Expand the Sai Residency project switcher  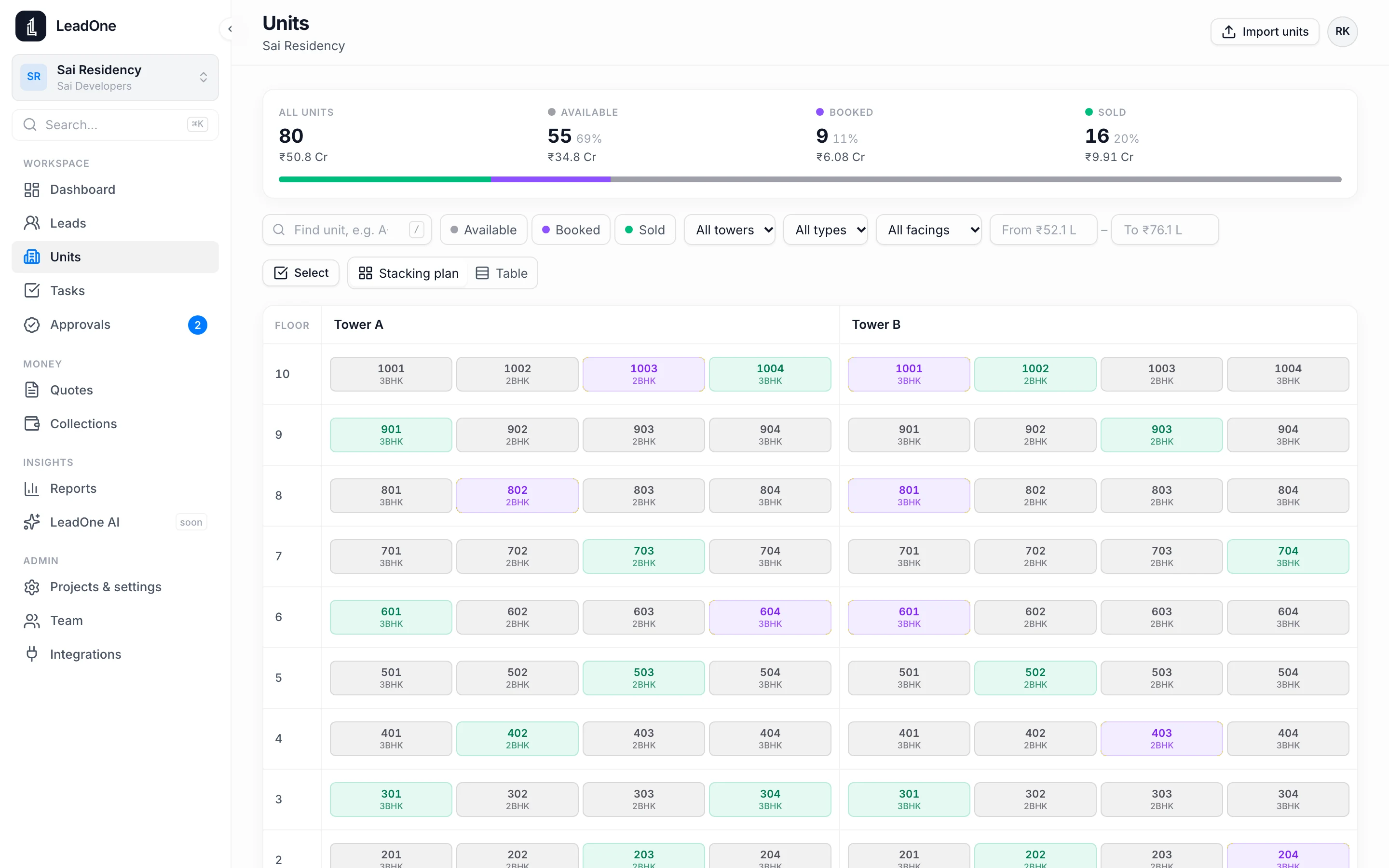point(115,78)
